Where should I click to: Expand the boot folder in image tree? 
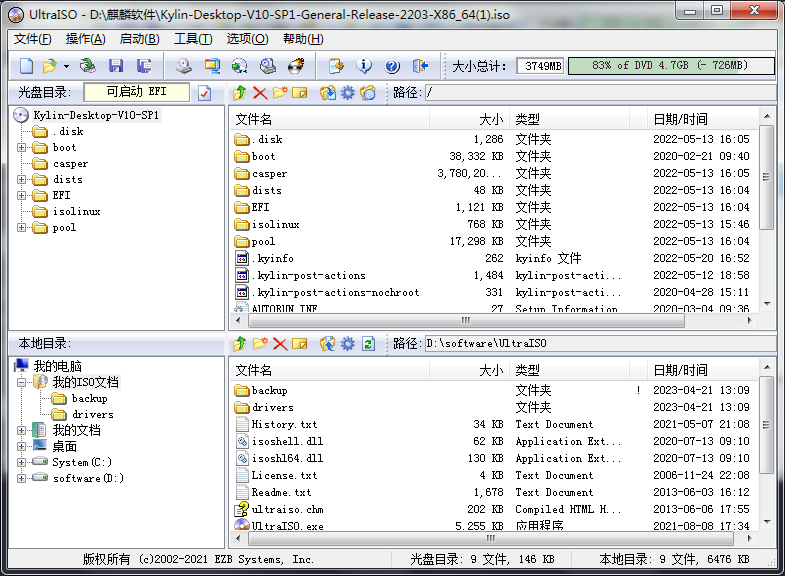(x=22, y=147)
